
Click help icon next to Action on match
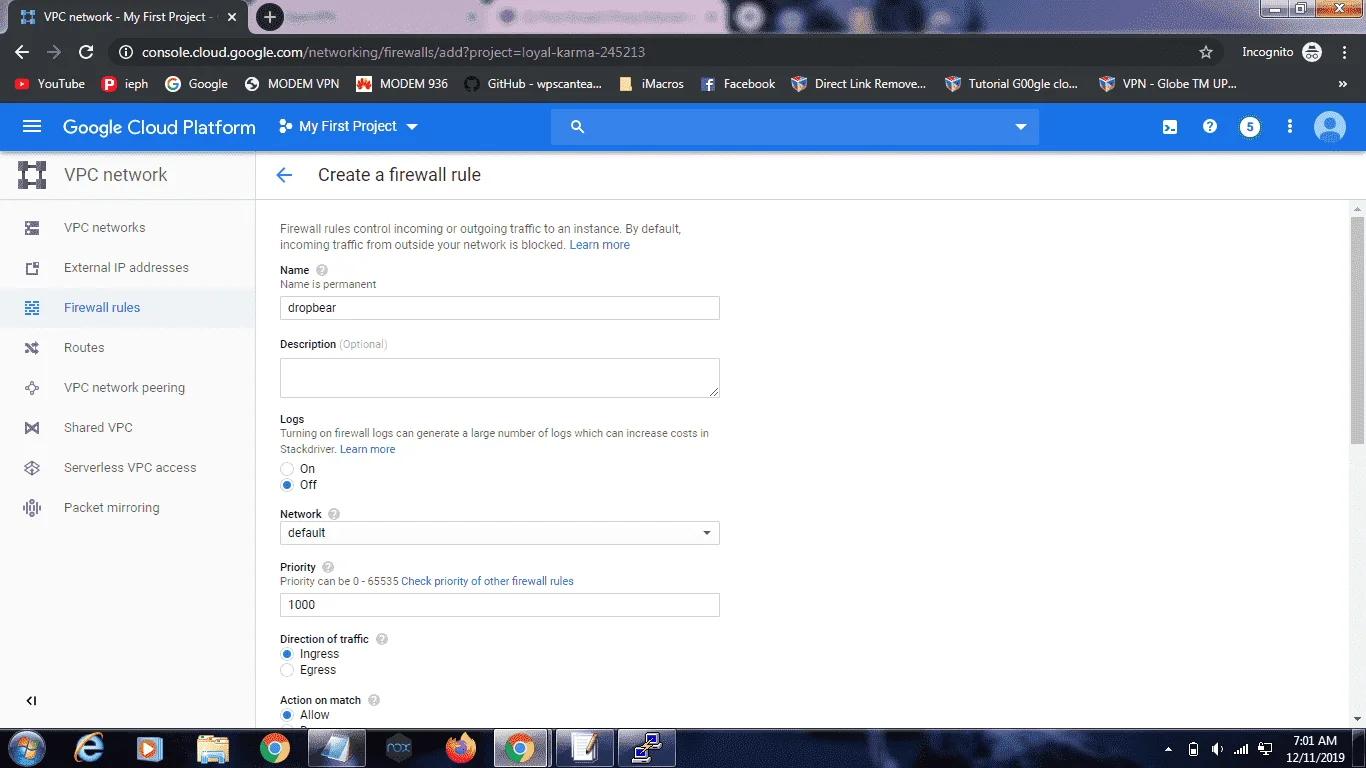[x=374, y=701]
